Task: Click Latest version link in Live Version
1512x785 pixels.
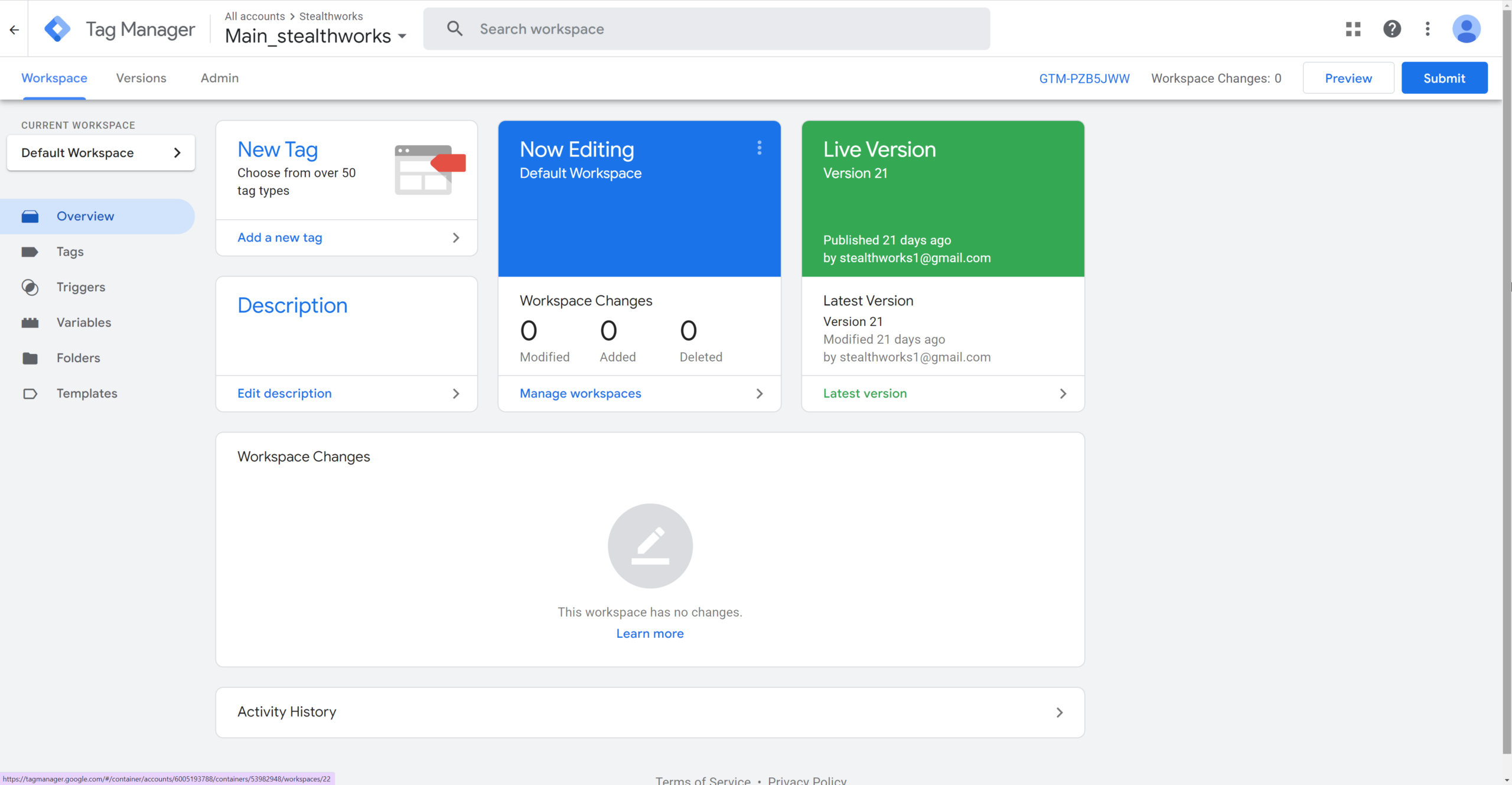Action: click(x=865, y=393)
